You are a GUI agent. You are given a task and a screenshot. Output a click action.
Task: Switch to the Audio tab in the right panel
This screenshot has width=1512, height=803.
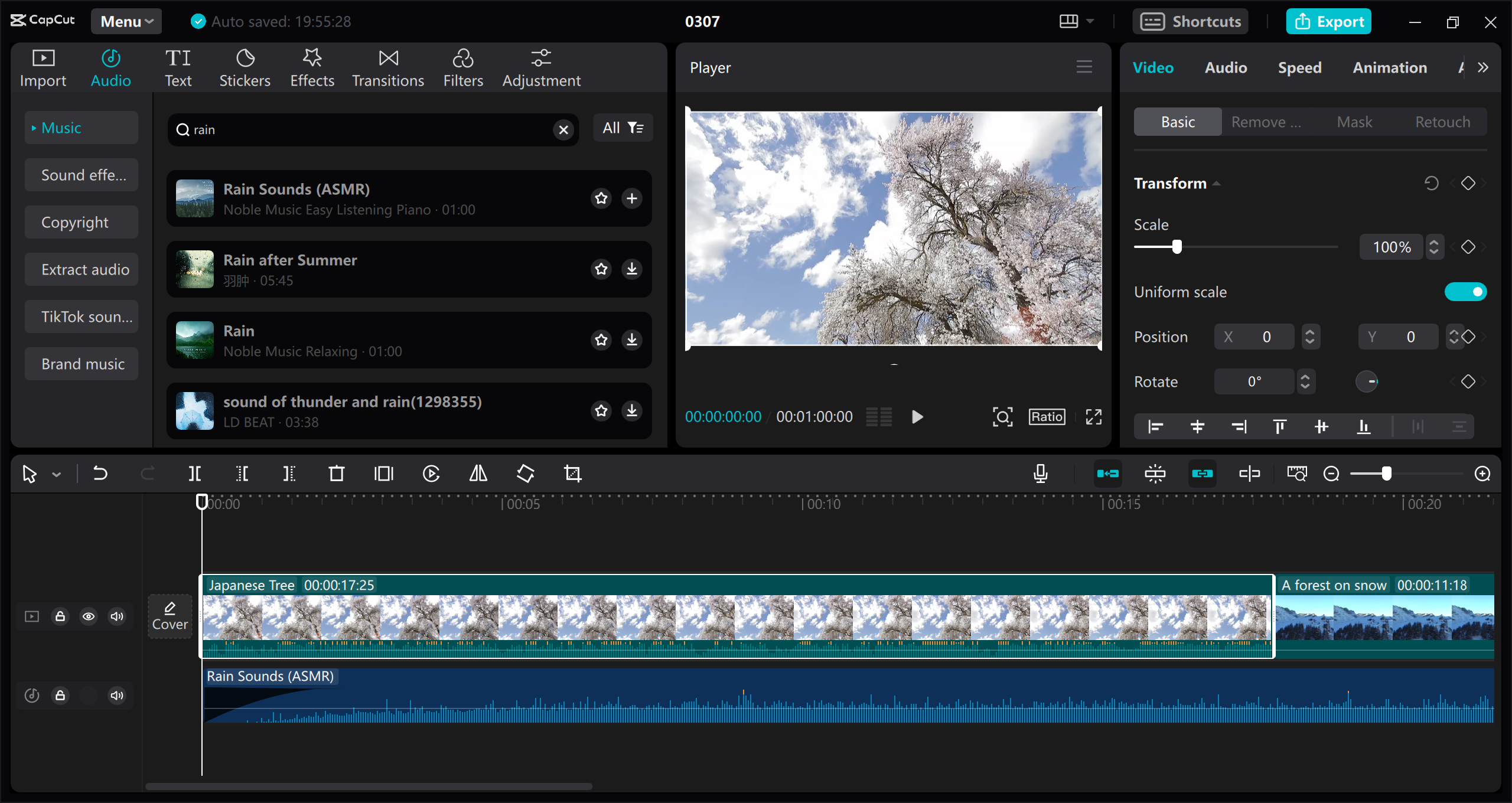click(1225, 67)
